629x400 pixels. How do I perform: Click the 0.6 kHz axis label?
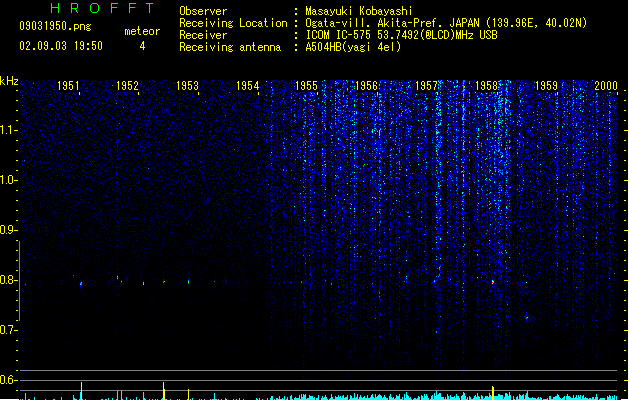(x=8, y=380)
